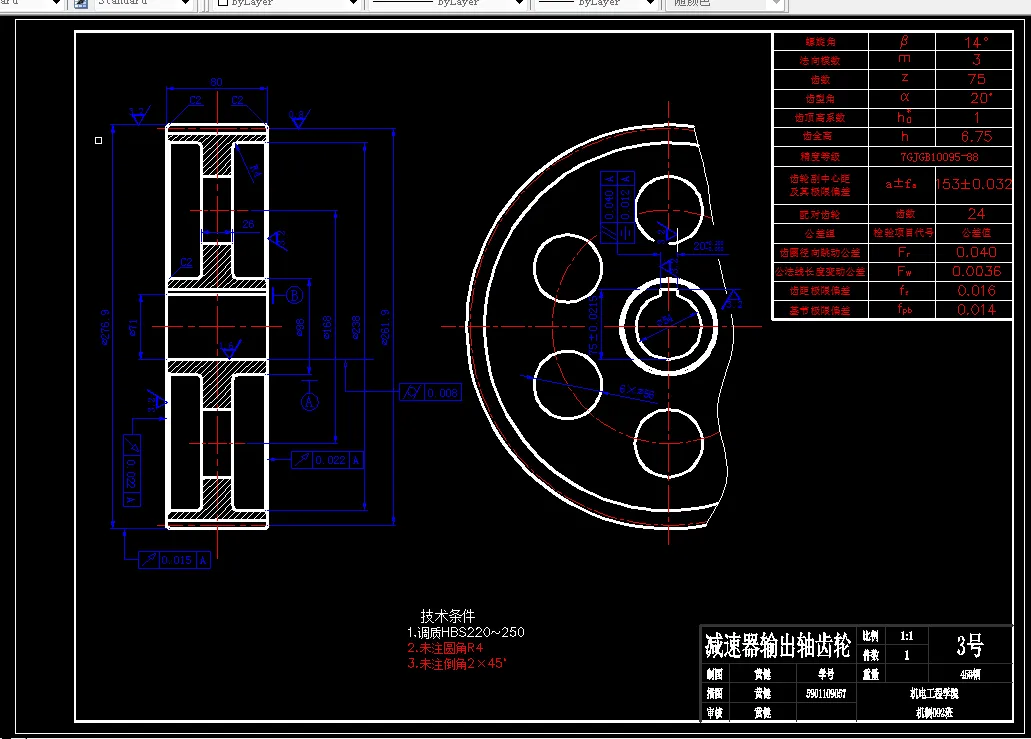Select note 2.未注圆角R4
This screenshot has height=739, width=1031.
(445, 648)
